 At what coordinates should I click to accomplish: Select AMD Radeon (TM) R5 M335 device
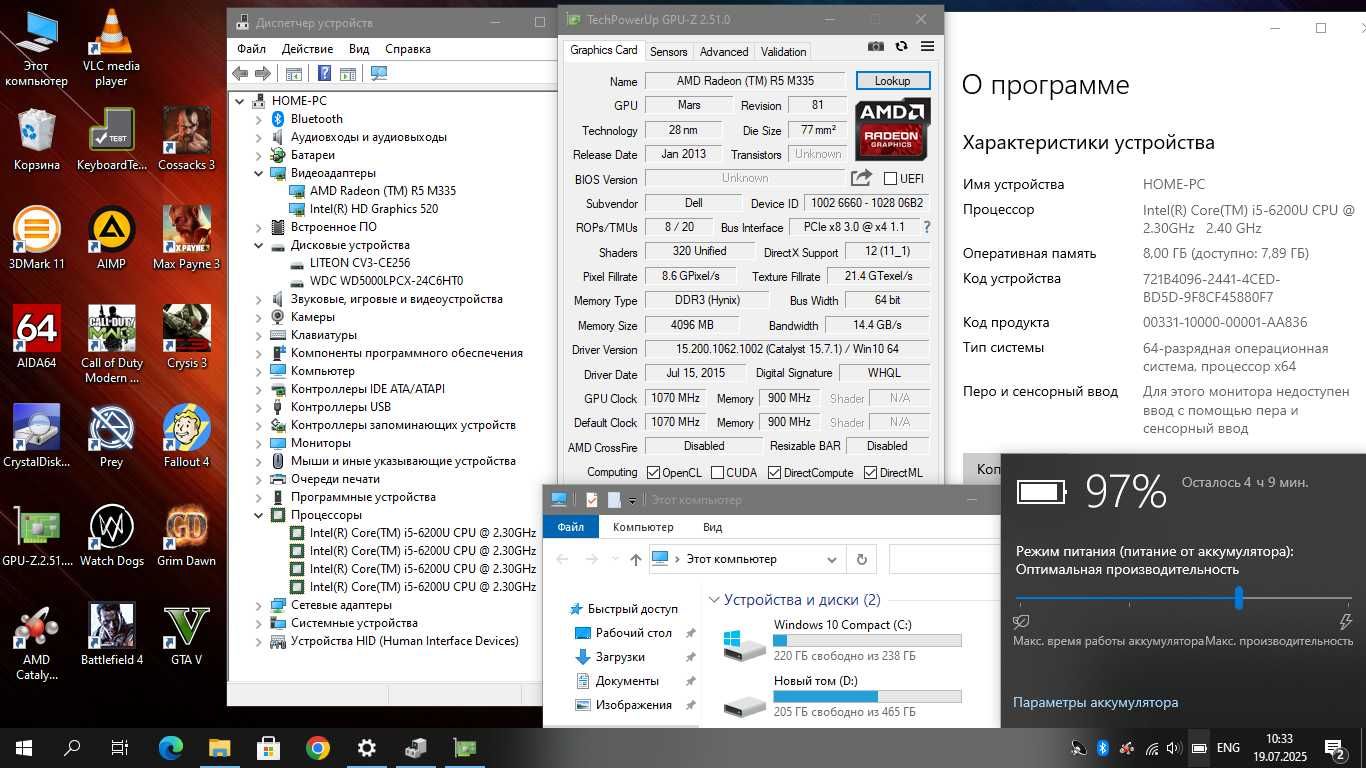click(383, 191)
